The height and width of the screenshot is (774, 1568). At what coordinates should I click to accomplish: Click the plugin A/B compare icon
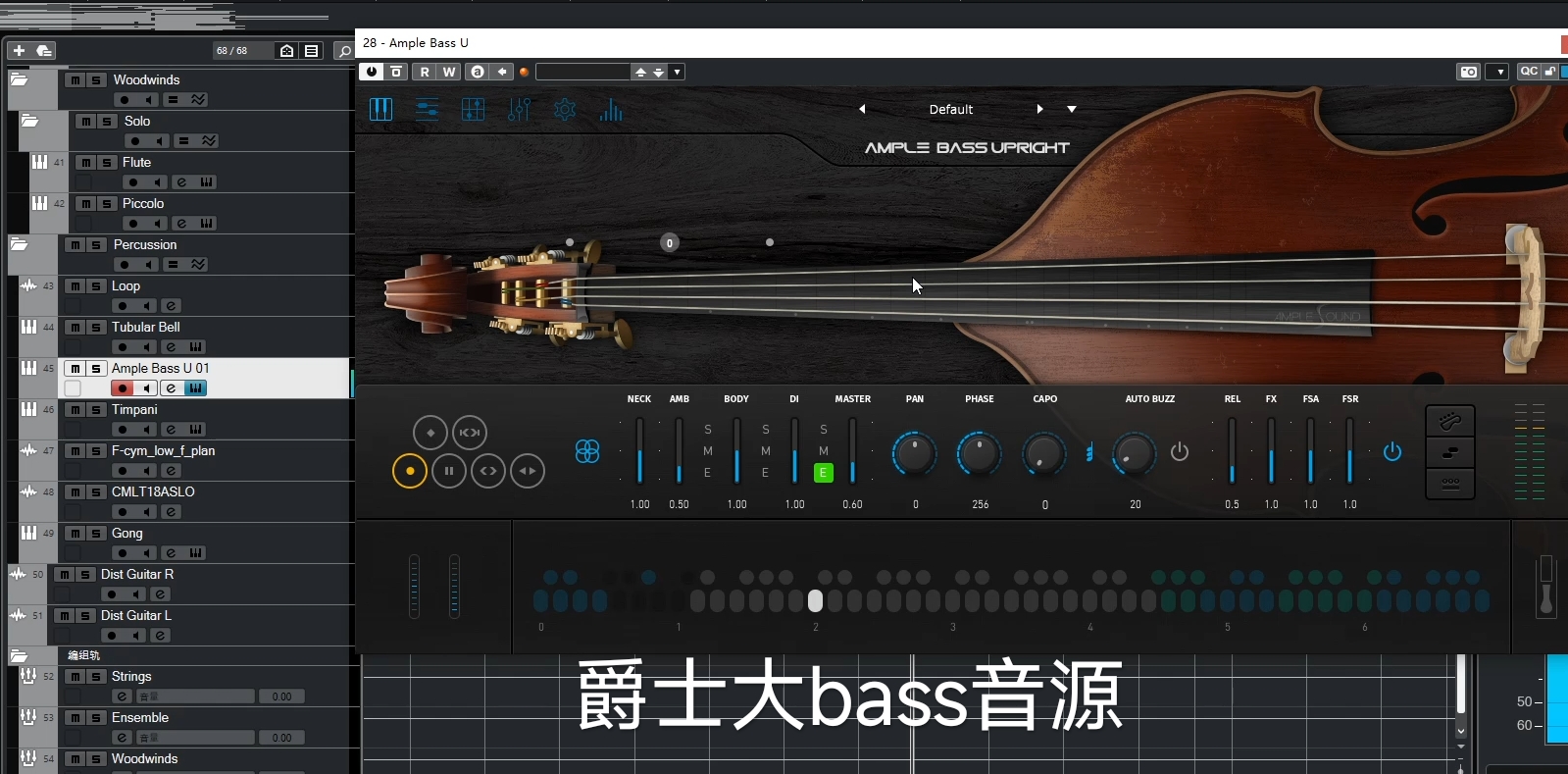click(477, 72)
